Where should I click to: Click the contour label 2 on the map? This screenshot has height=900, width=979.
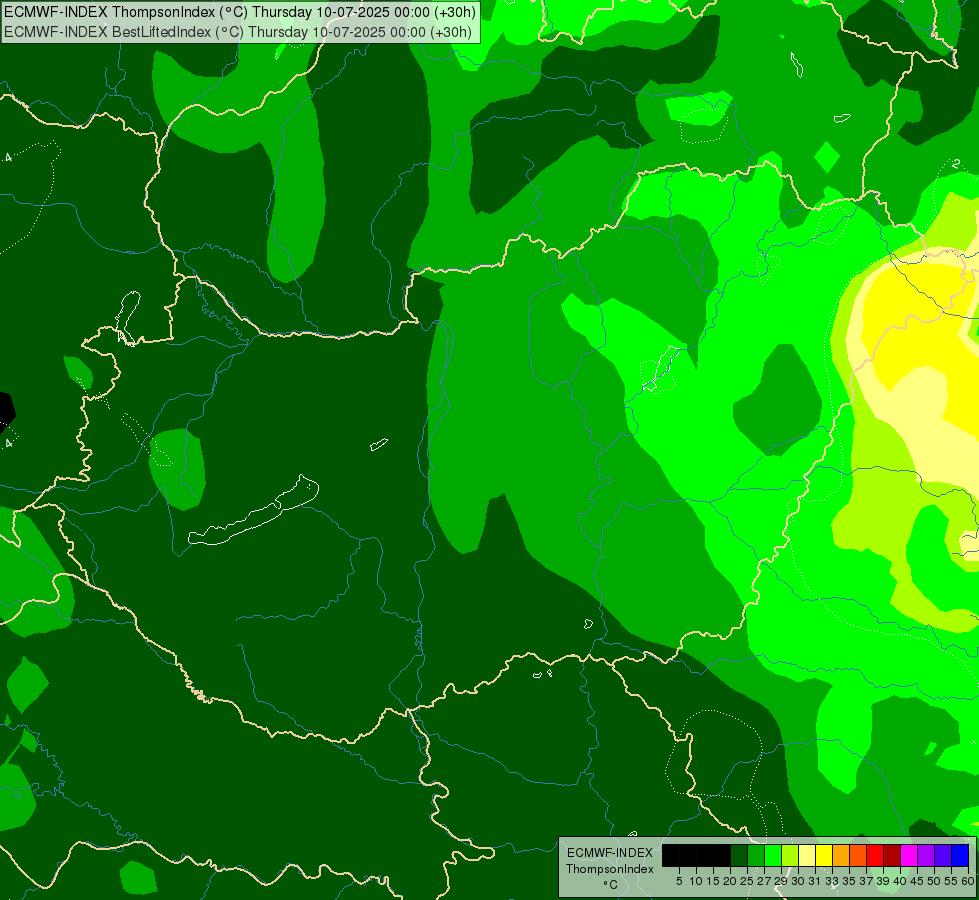(956, 164)
